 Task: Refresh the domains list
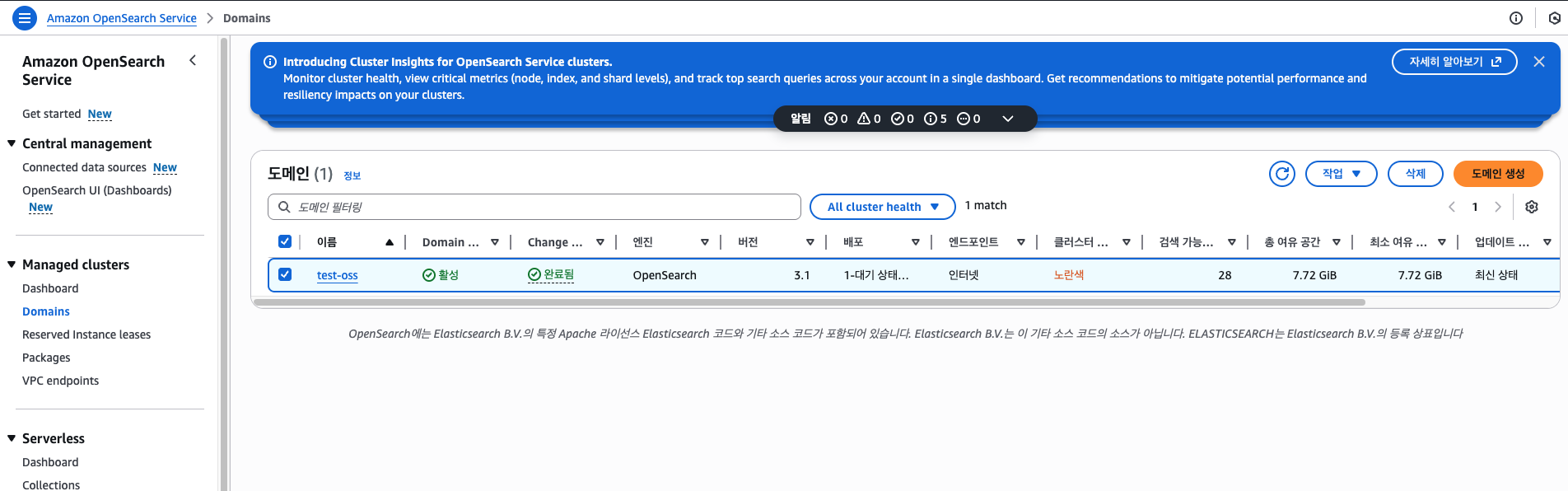(x=1281, y=174)
